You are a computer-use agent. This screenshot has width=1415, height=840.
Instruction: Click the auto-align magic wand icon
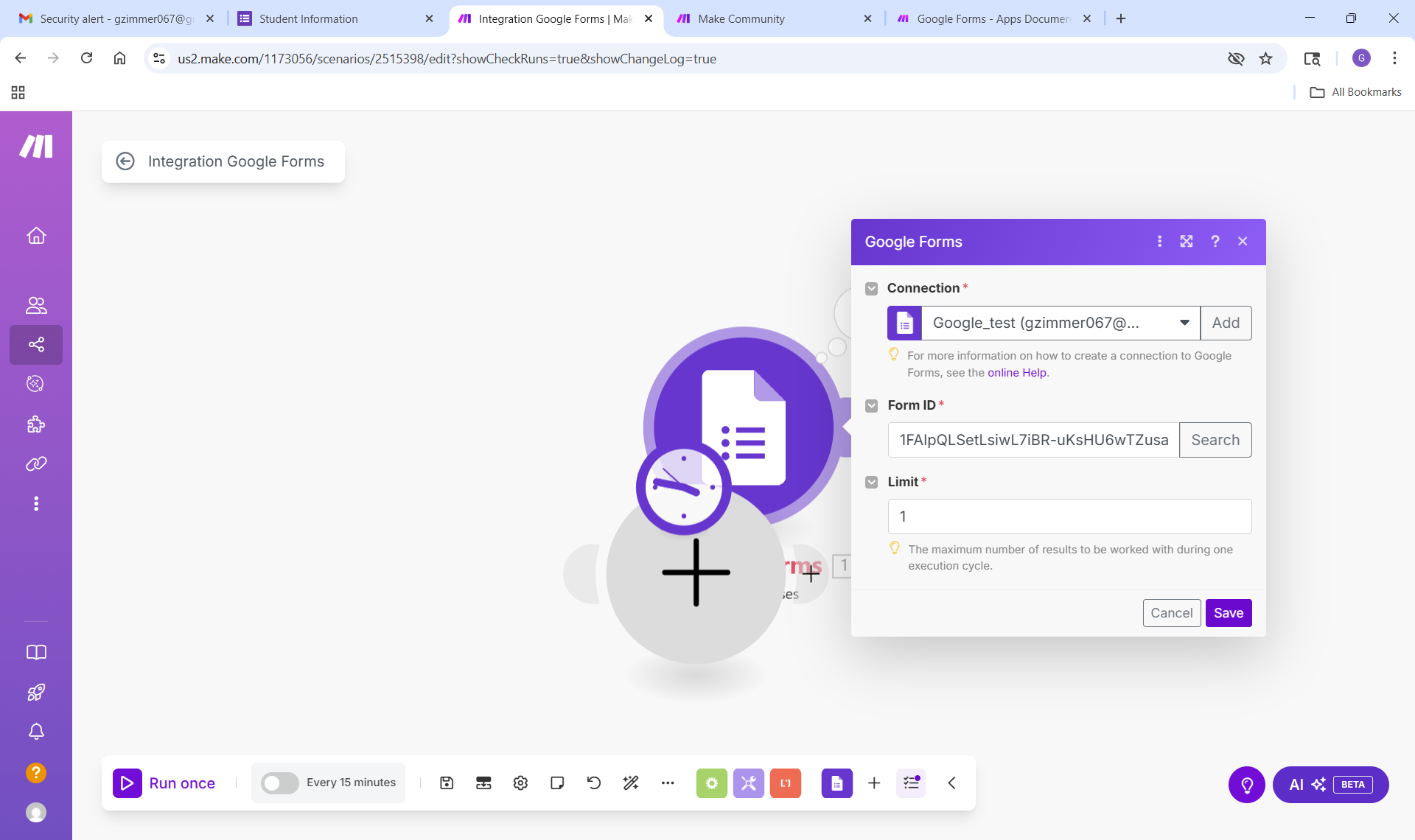click(631, 783)
